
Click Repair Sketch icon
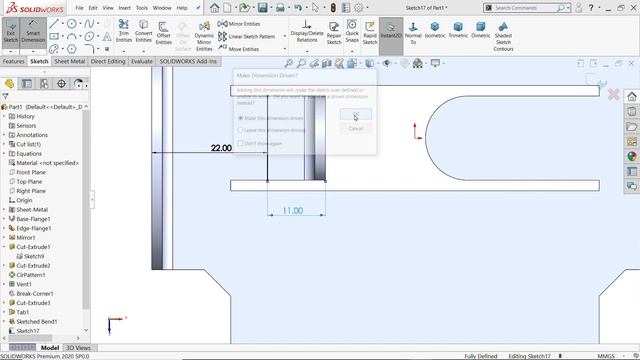point(334,33)
